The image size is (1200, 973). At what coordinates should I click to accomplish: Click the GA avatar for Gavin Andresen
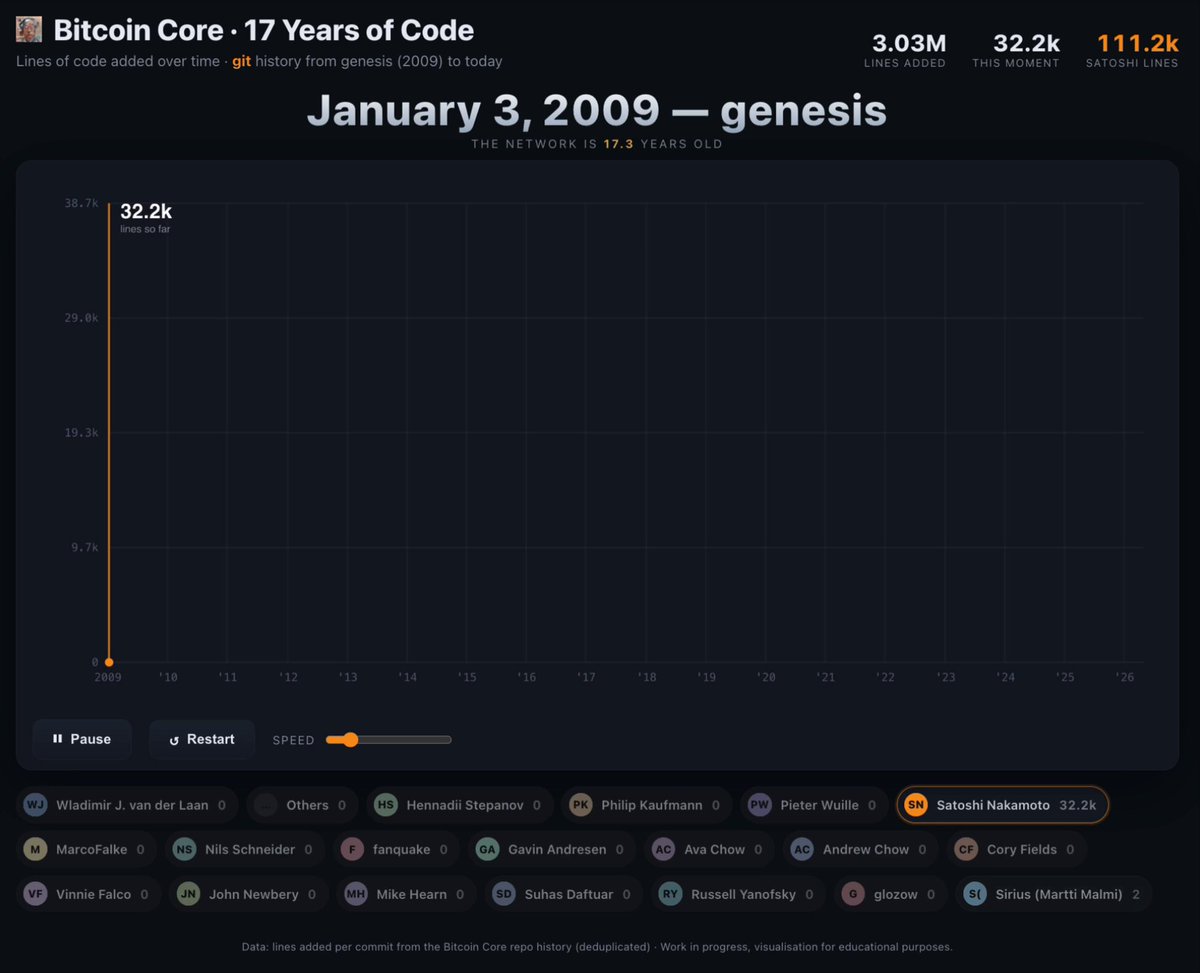point(487,849)
